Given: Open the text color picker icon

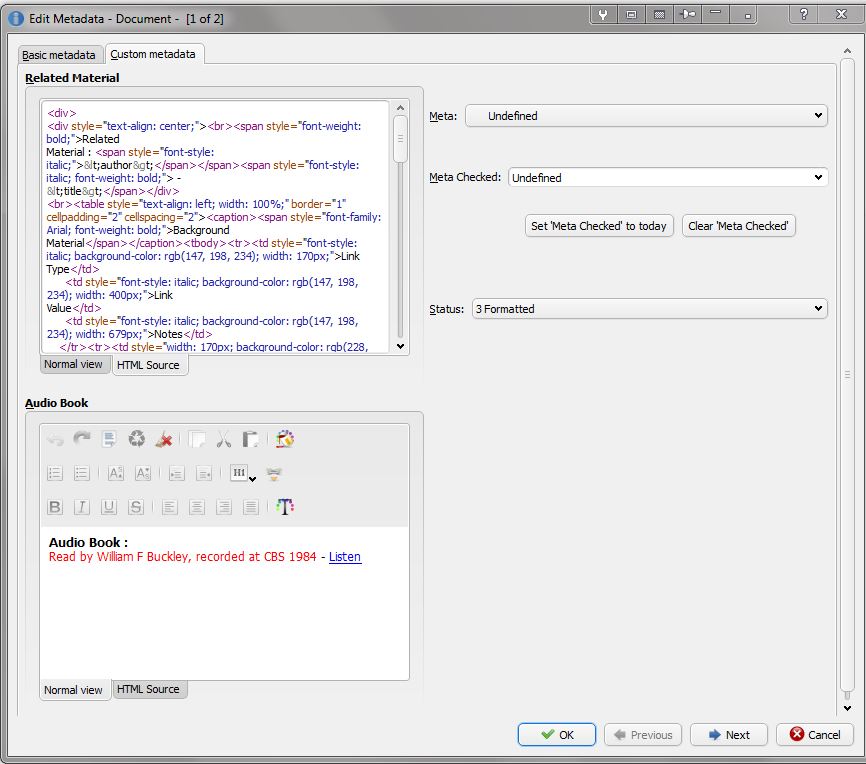Looking at the screenshot, I should [x=286, y=508].
